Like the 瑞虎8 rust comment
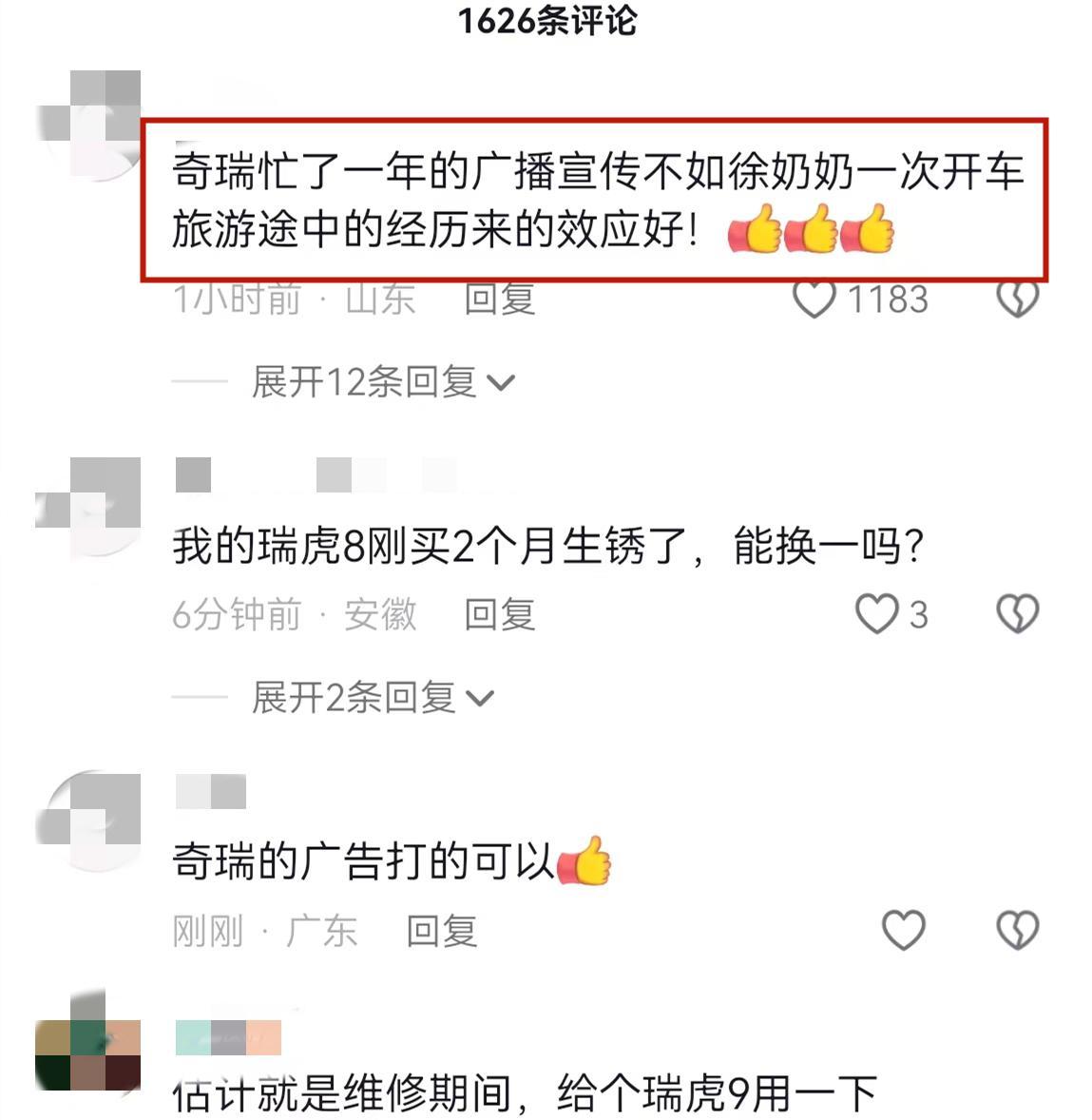The width and height of the screenshot is (1092, 1120). click(x=877, y=614)
